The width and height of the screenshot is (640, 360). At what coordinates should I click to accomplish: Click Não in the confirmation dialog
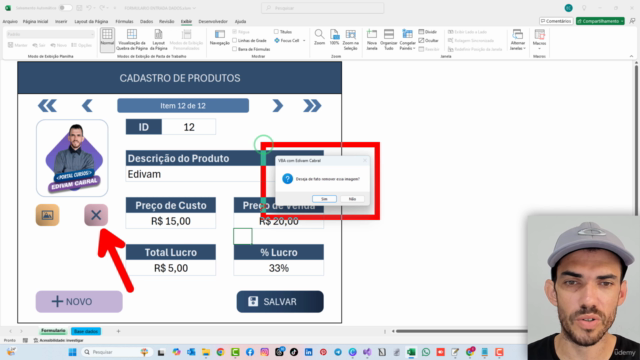click(352, 199)
